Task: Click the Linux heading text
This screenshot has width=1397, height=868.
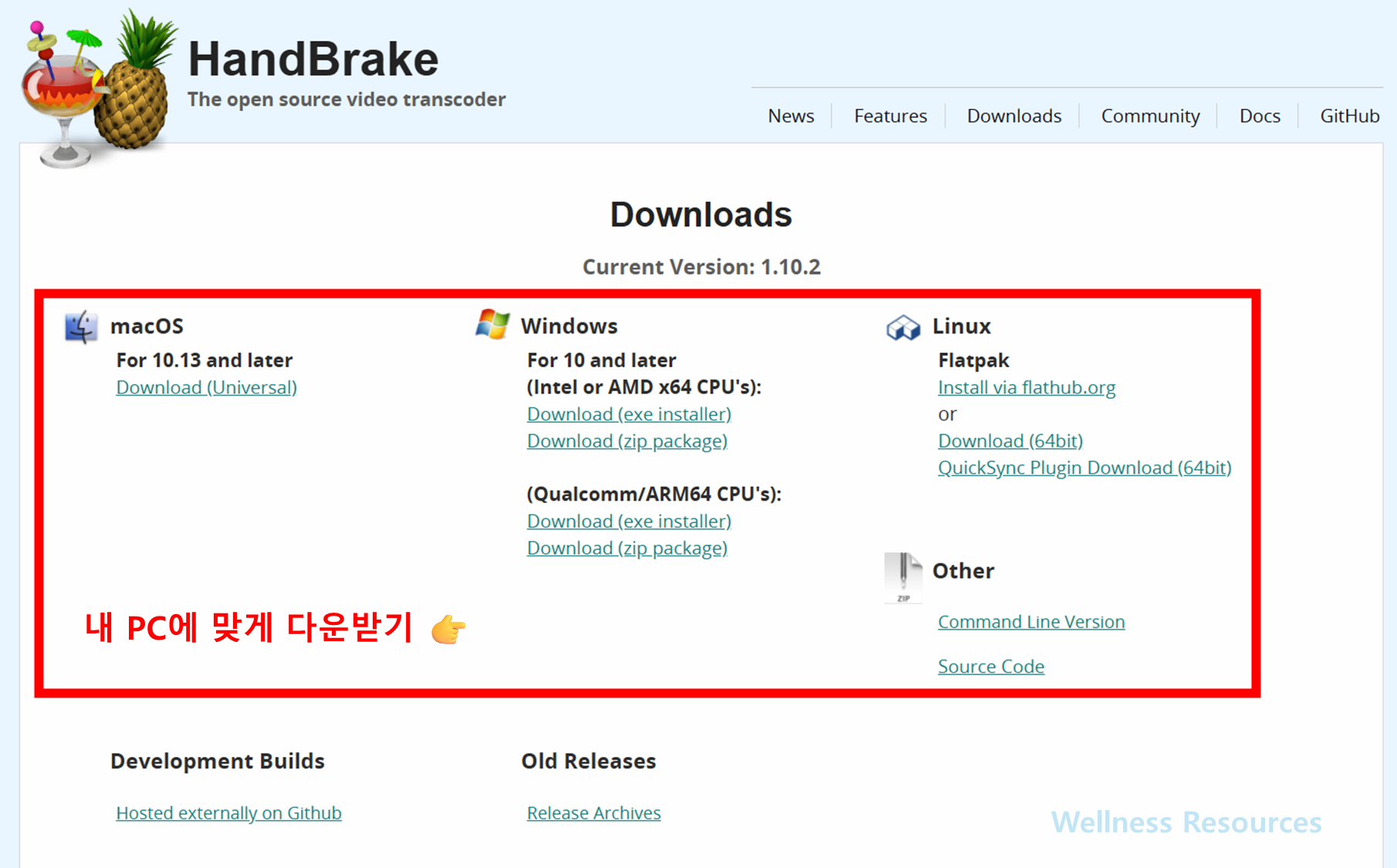Action: tap(961, 326)
